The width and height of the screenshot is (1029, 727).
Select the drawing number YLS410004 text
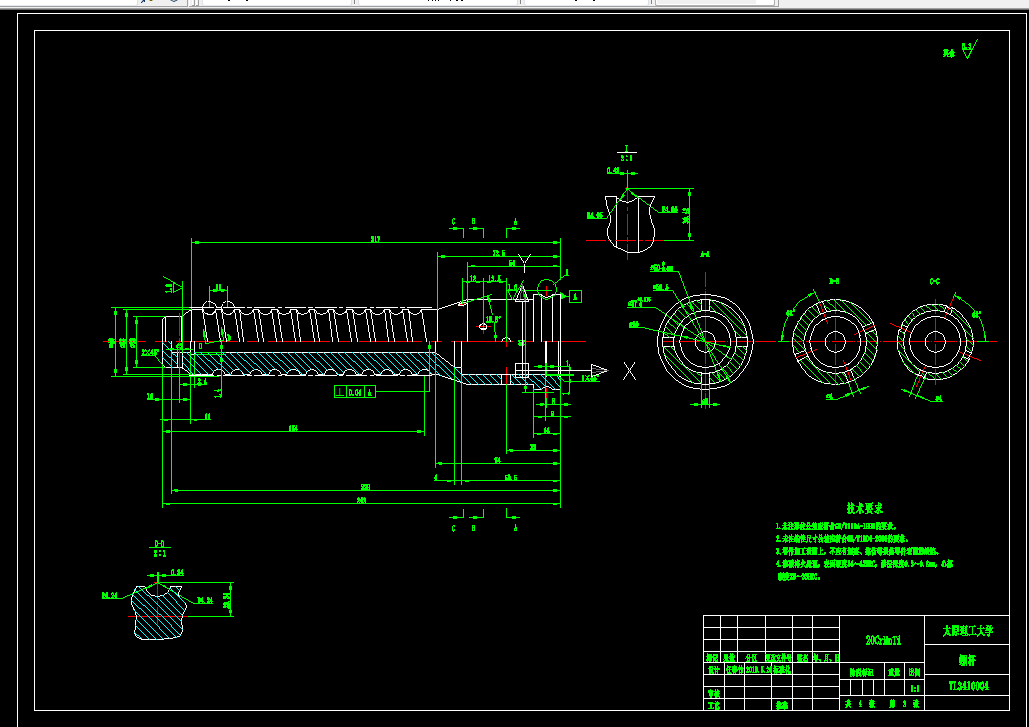(968, 686)
